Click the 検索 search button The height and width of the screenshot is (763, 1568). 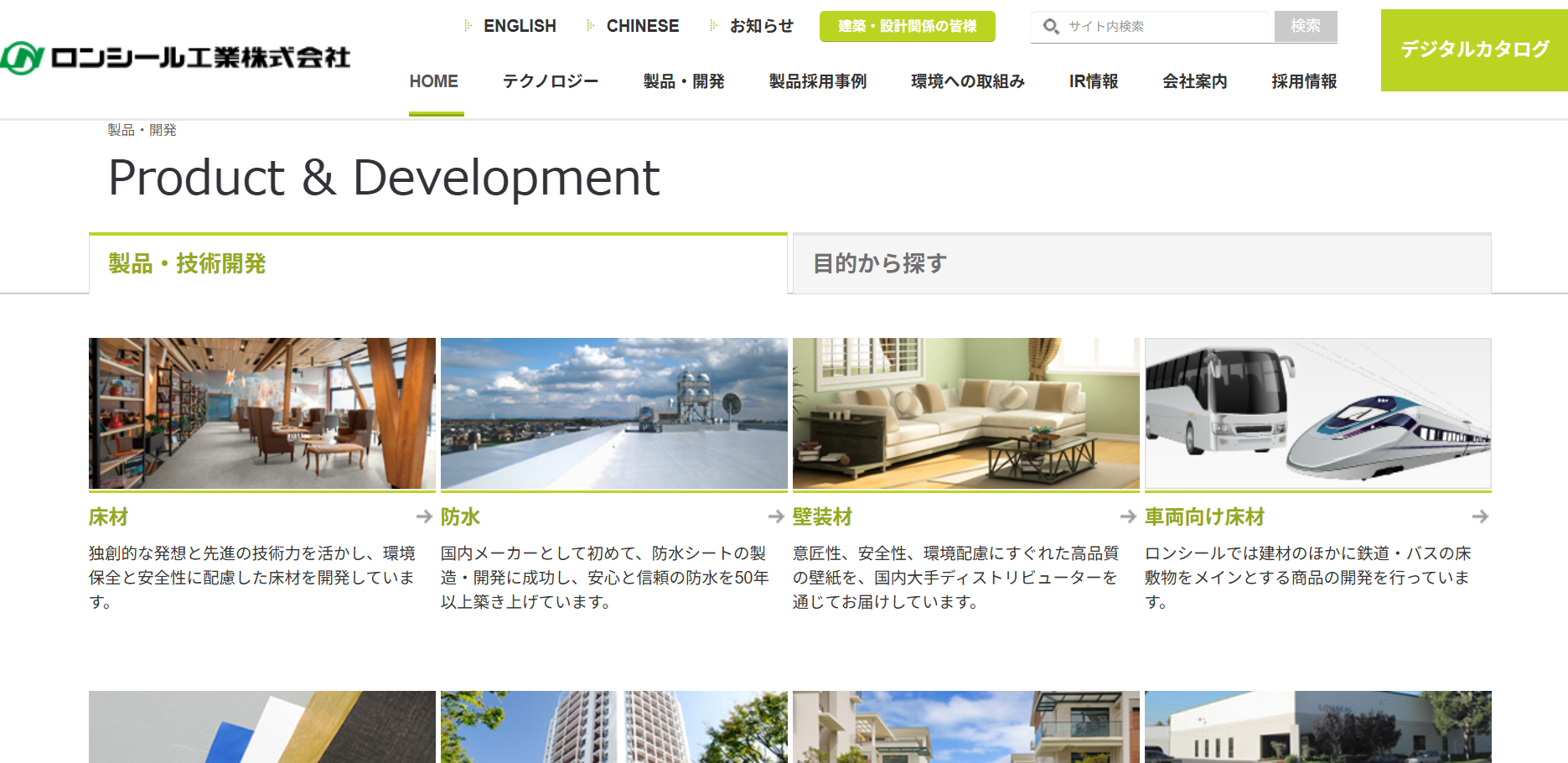(x=1306, y=27)
